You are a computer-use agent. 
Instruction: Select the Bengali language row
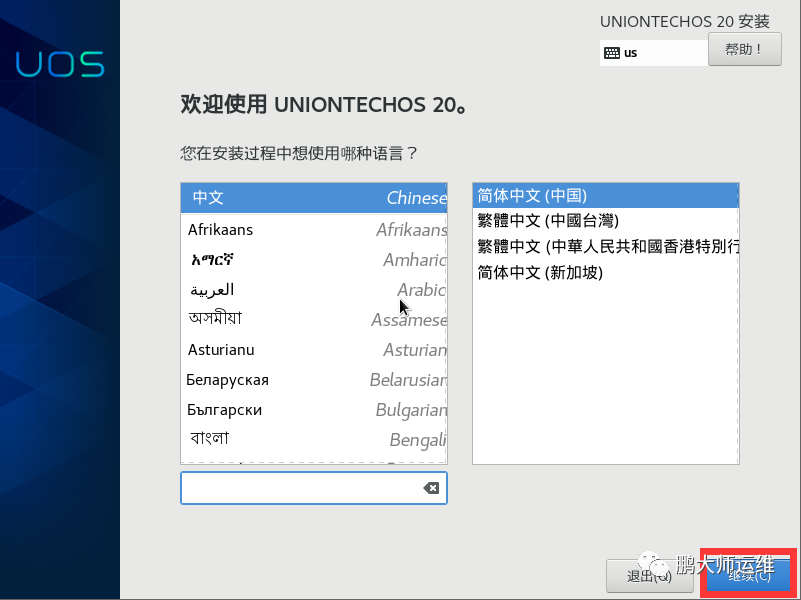pyautogui.click(x=314, y=440)
